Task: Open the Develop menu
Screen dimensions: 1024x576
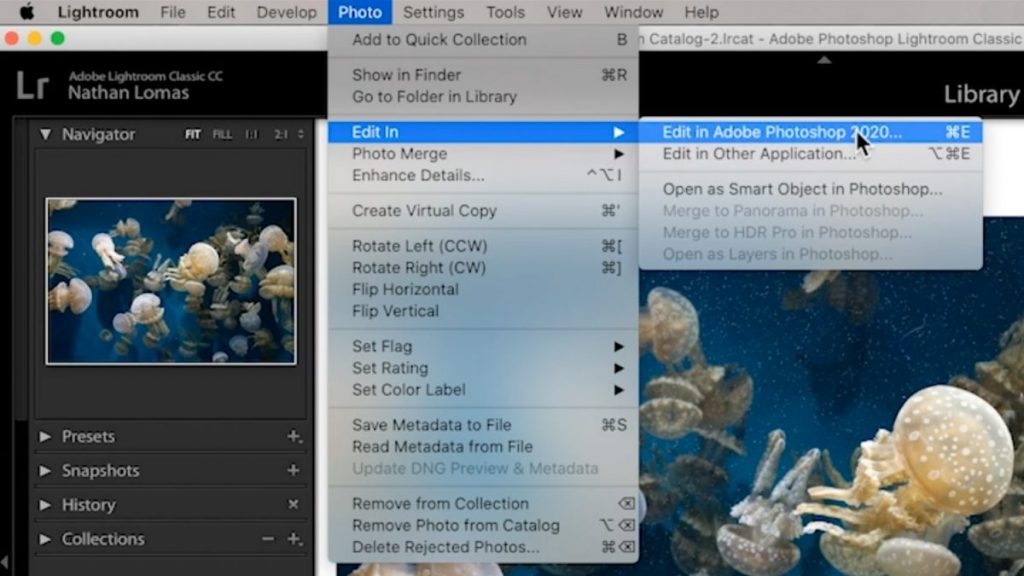Action: (286, 12)
